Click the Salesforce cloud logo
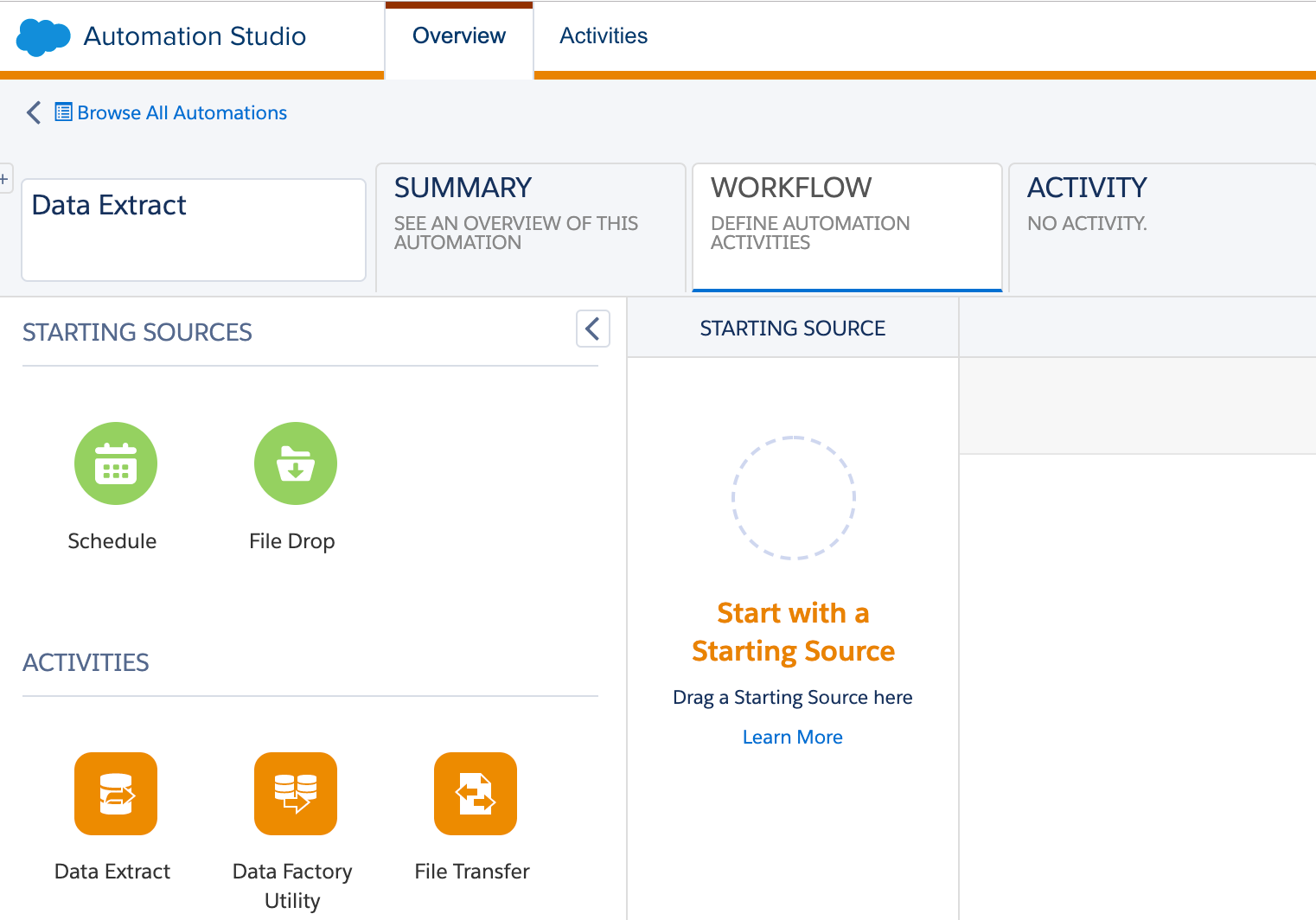This screenshot has height=920, width=1316. 43,37
